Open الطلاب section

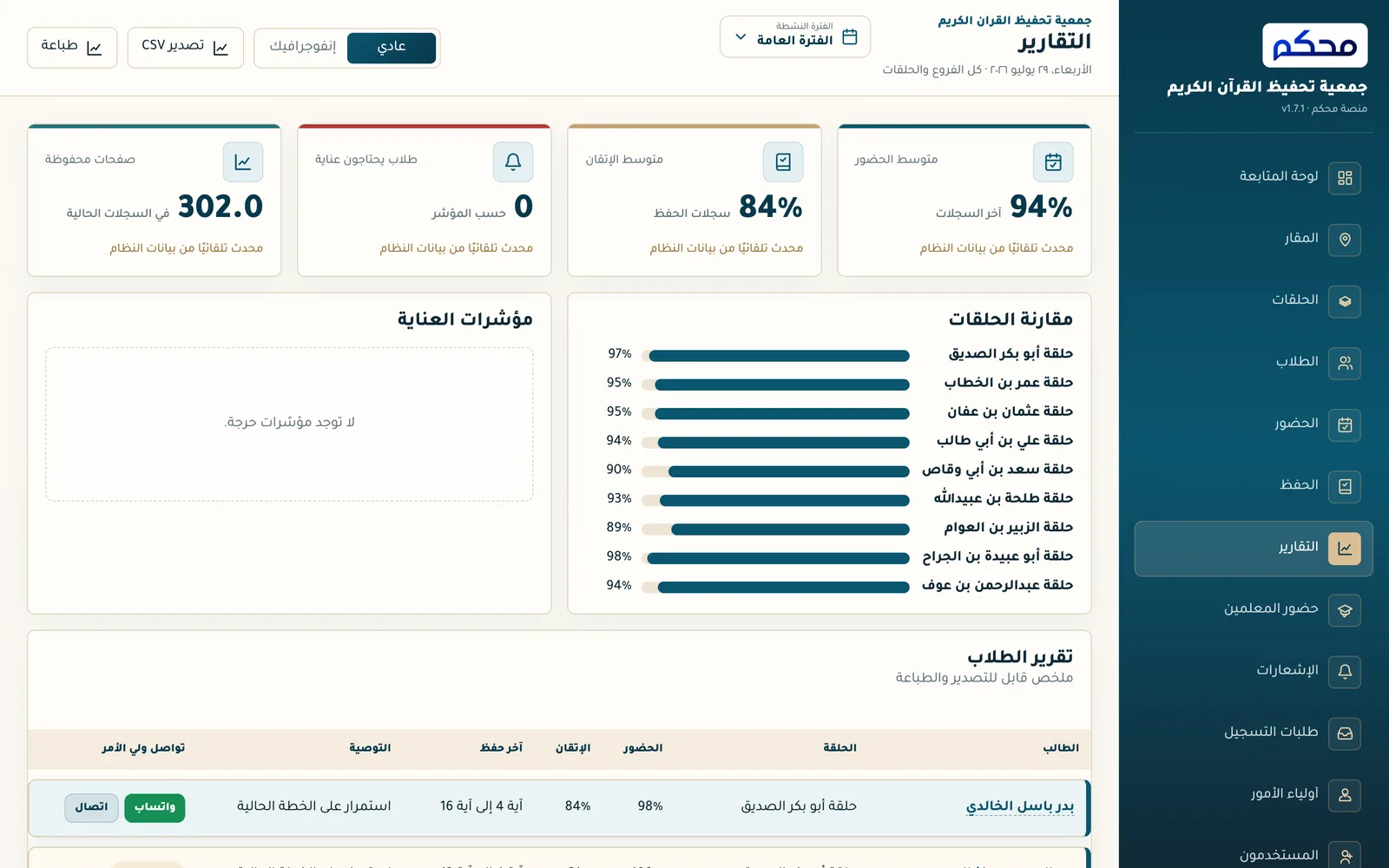pyautogui.click(x=1254, y=363)
